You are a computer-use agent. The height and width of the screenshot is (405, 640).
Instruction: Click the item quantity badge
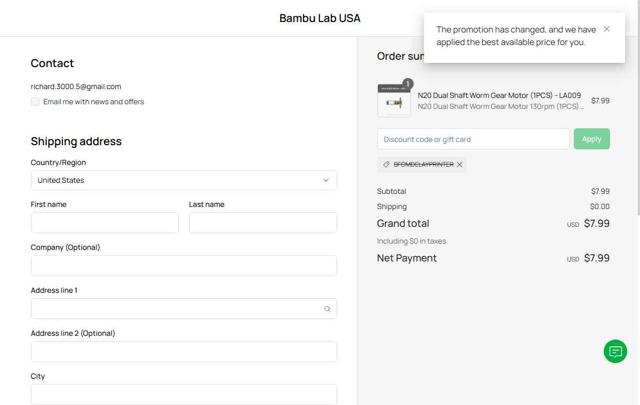[x=407, y=84]
